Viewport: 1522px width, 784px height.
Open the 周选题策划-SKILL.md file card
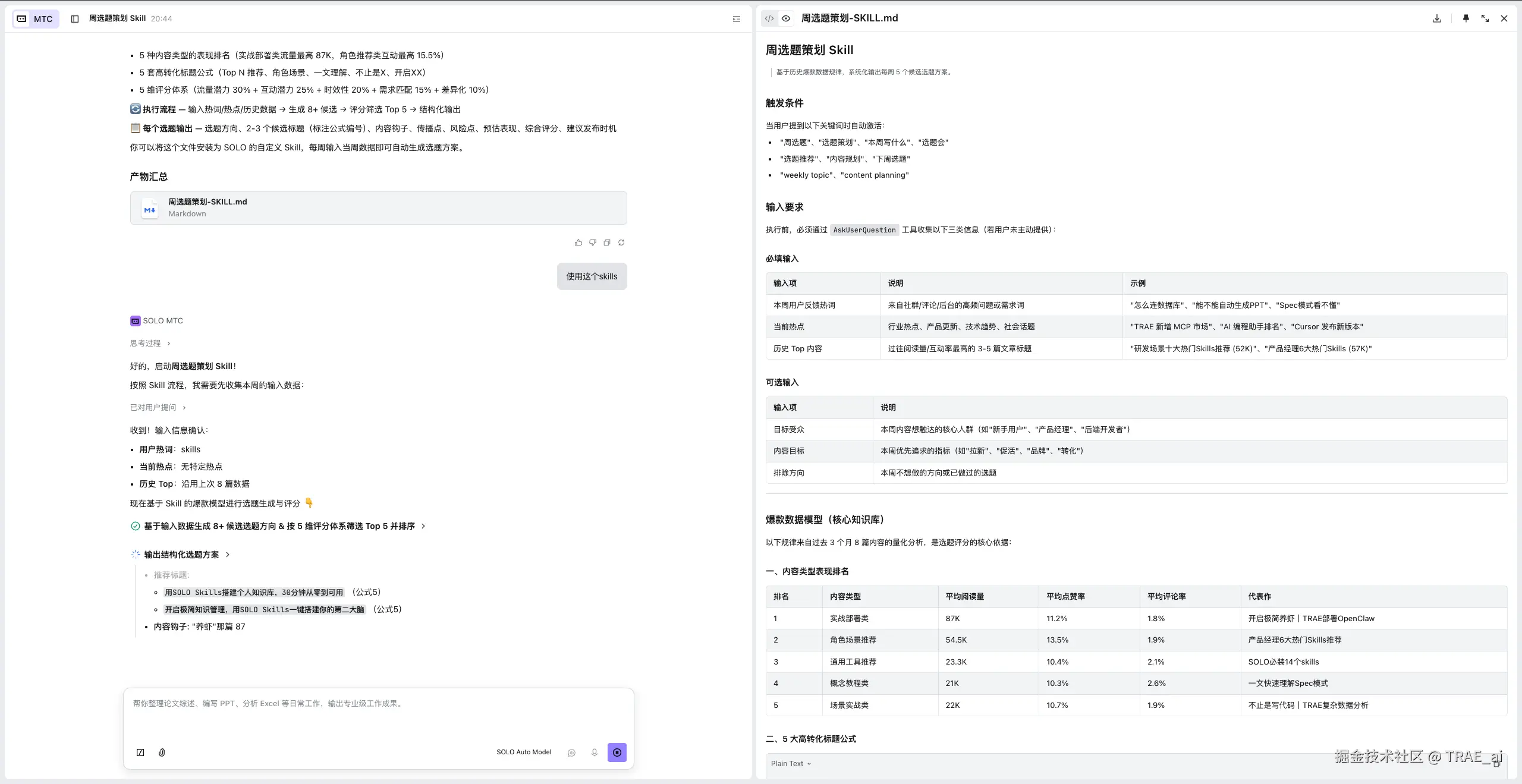[379, 208]
